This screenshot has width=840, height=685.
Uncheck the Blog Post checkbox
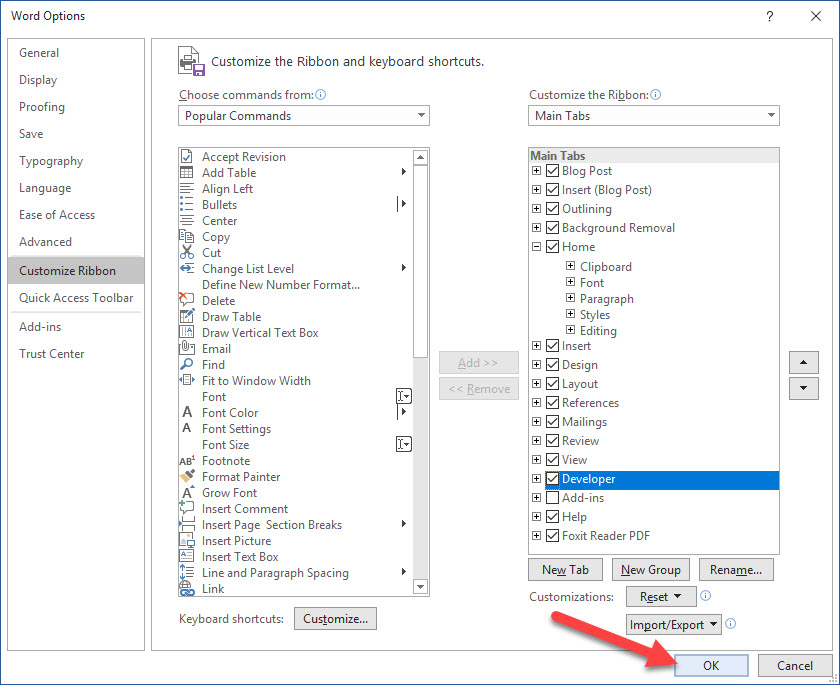click(552, 171)
